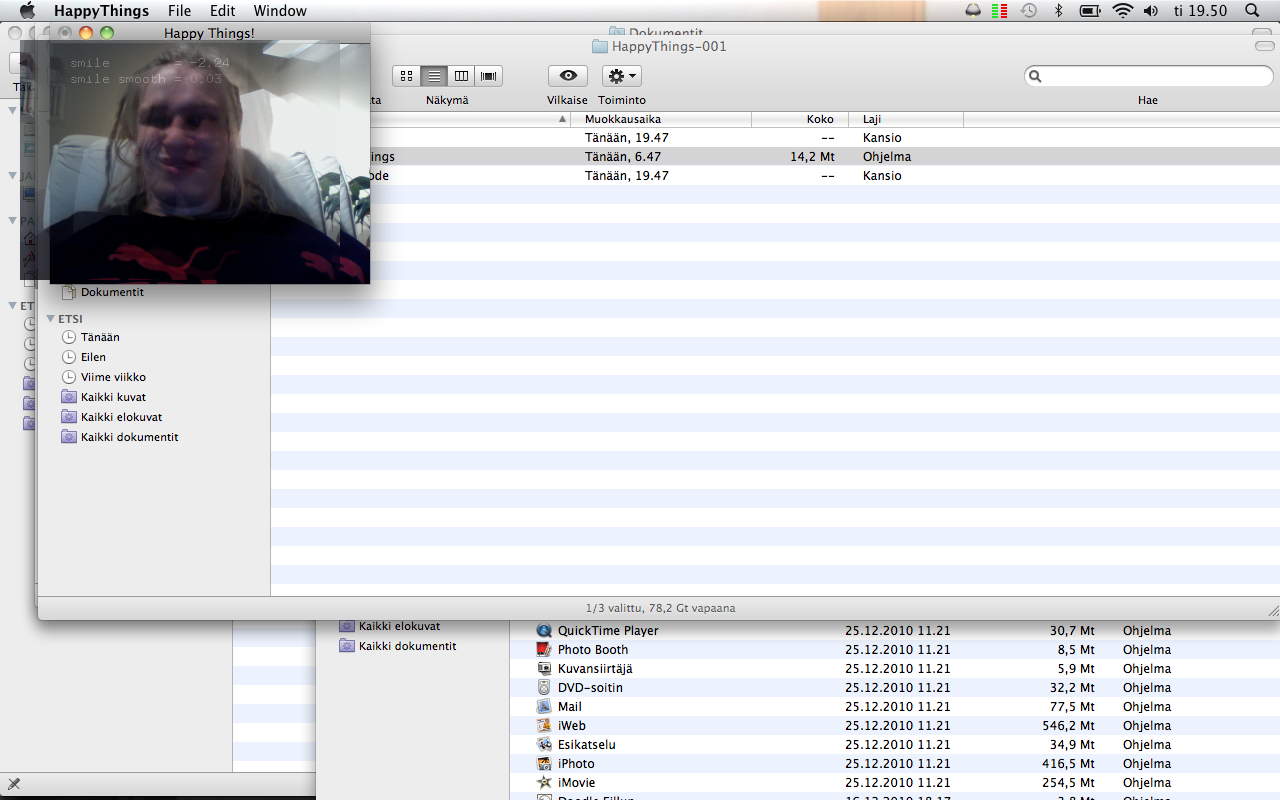Image resolution: width=1280 pixels, height=800 pixels.
Task: Open the Window menu
Action: tap(280, 11)
